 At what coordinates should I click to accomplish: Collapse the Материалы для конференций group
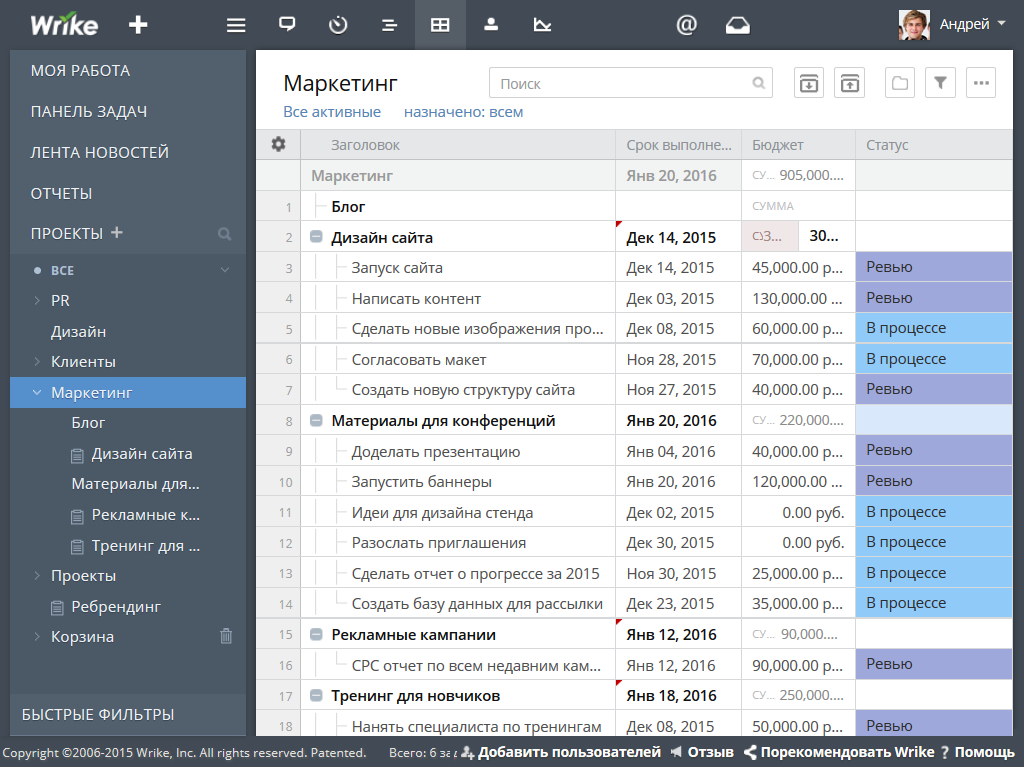[316, 421]
